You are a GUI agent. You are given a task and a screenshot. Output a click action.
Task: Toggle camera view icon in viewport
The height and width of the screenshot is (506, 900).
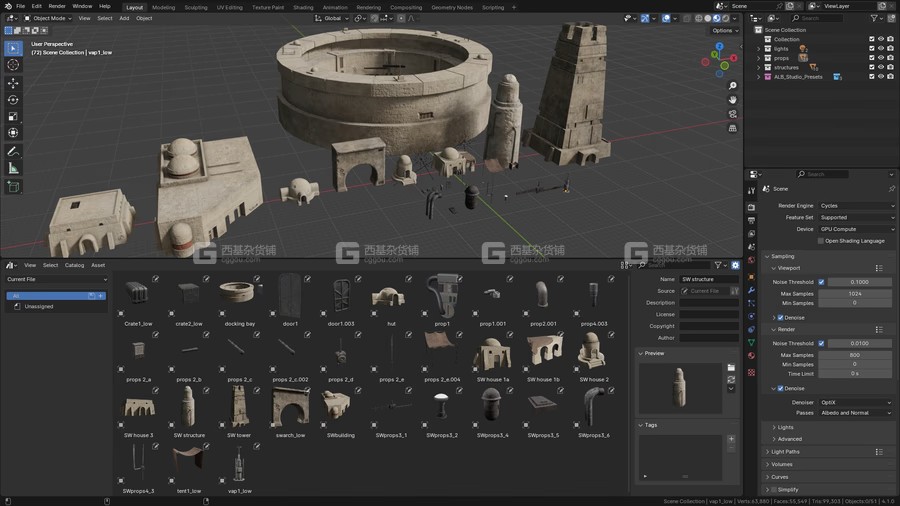click(x=733, y=114)
